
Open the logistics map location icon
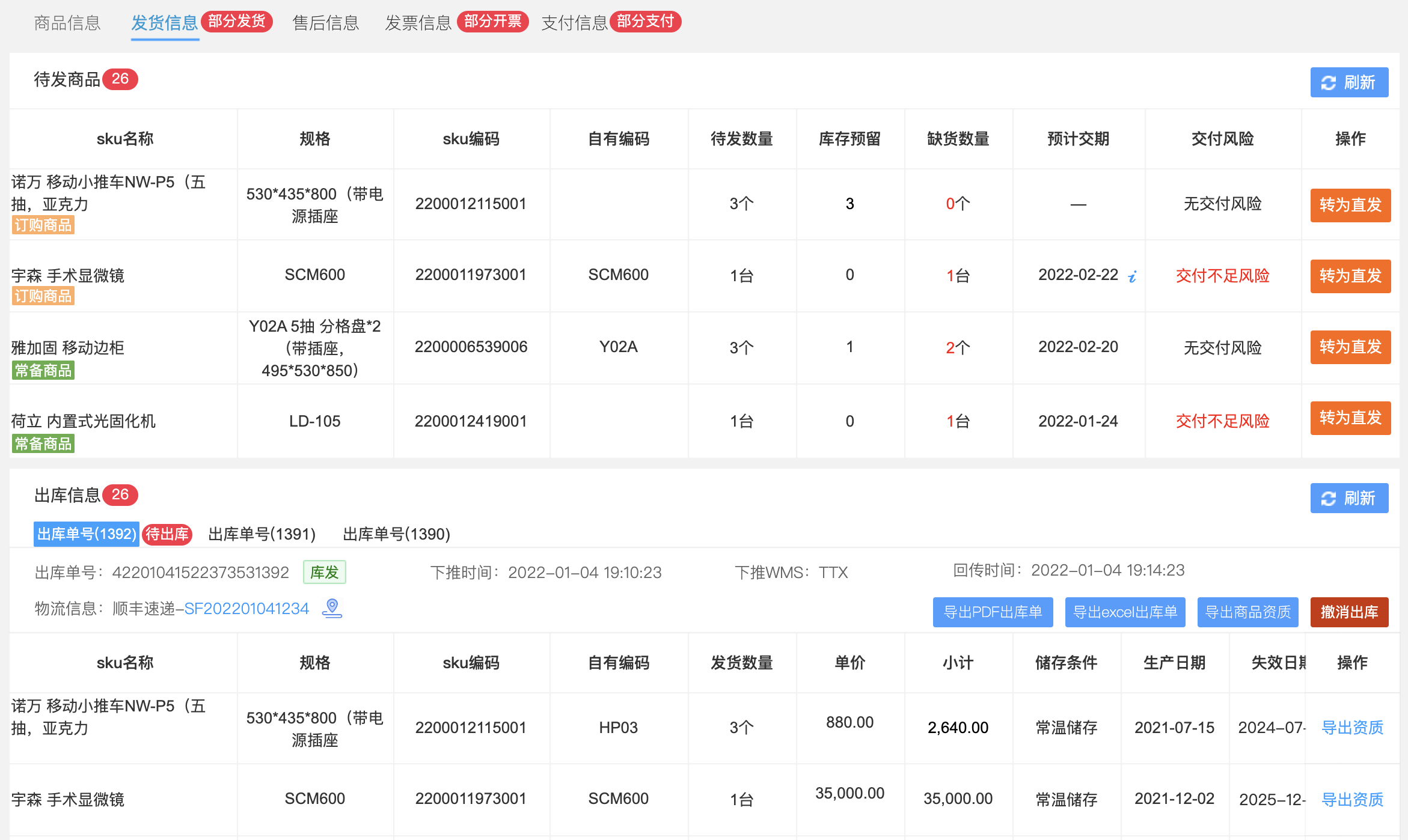tap(332, 608)
